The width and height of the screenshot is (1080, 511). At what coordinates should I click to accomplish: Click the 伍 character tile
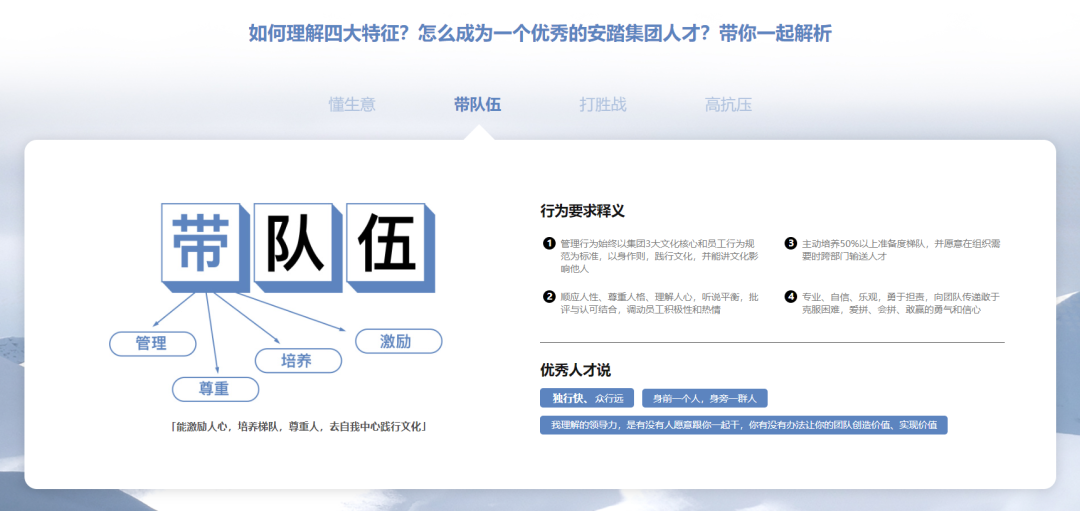tap(391, 247)
